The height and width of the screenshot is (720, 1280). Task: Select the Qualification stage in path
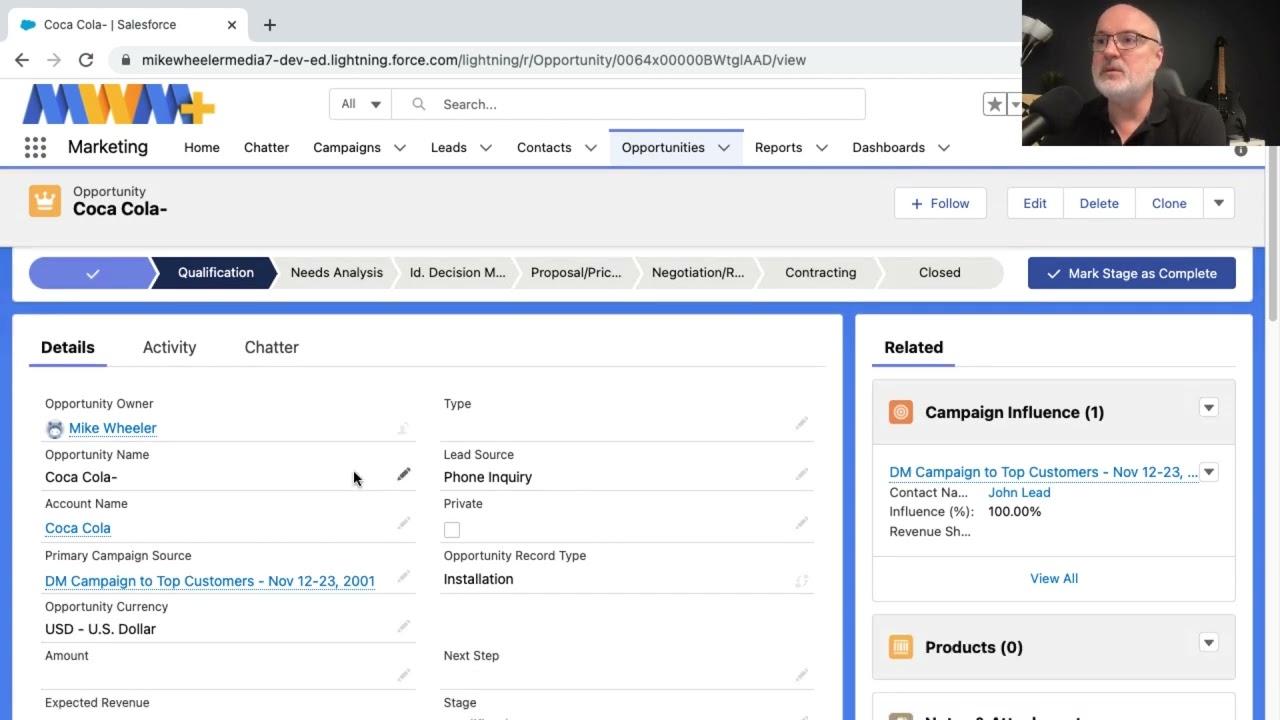point(215,272)
